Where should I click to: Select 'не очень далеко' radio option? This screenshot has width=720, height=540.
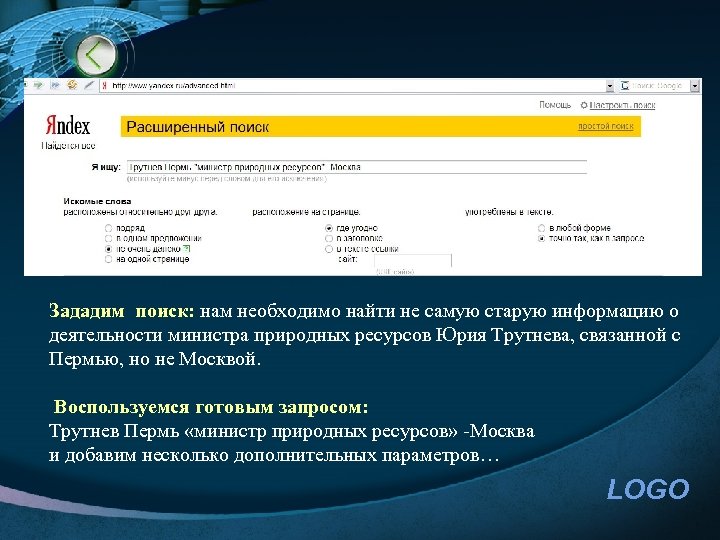pos(108,249)
